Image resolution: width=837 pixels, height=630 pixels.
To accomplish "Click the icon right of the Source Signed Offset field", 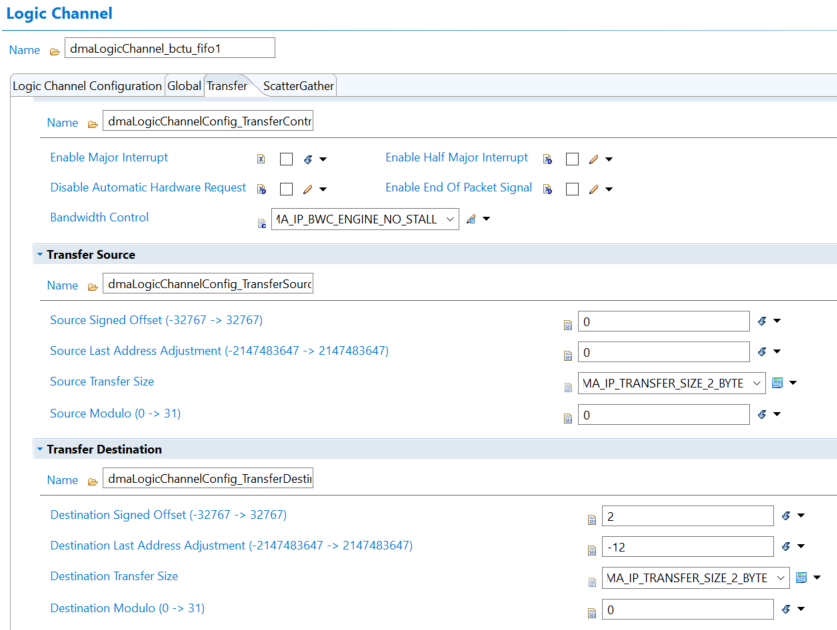I will [x=761, y=321].
